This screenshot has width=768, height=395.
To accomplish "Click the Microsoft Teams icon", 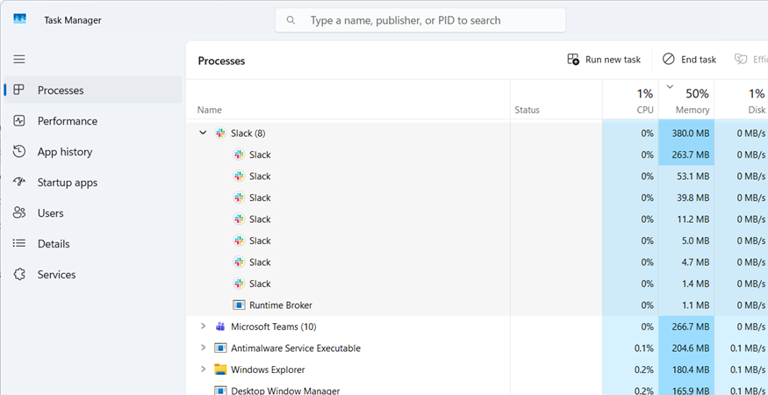I will (x=220, y=326).
